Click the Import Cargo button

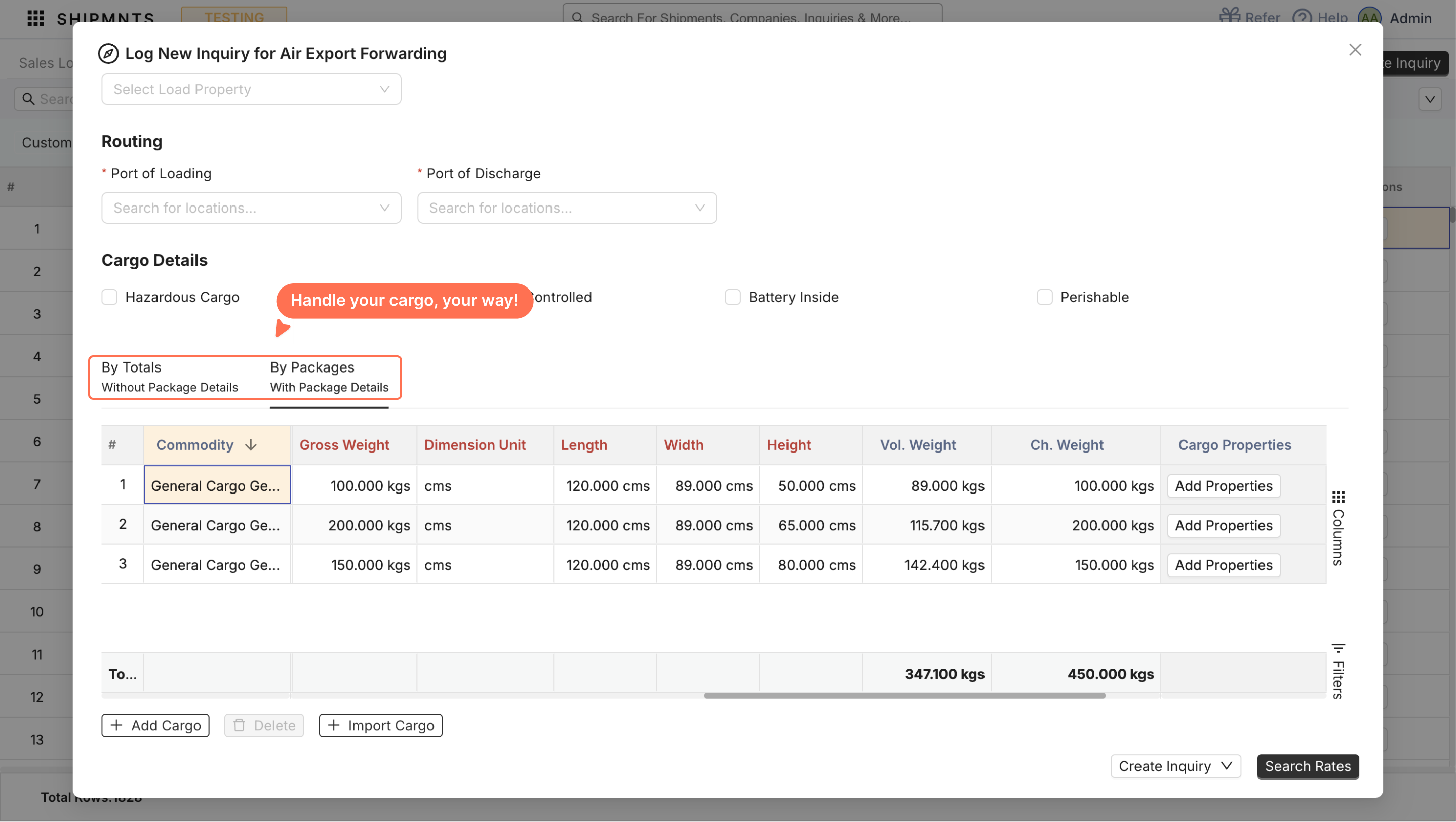click(x=380, y=726)
